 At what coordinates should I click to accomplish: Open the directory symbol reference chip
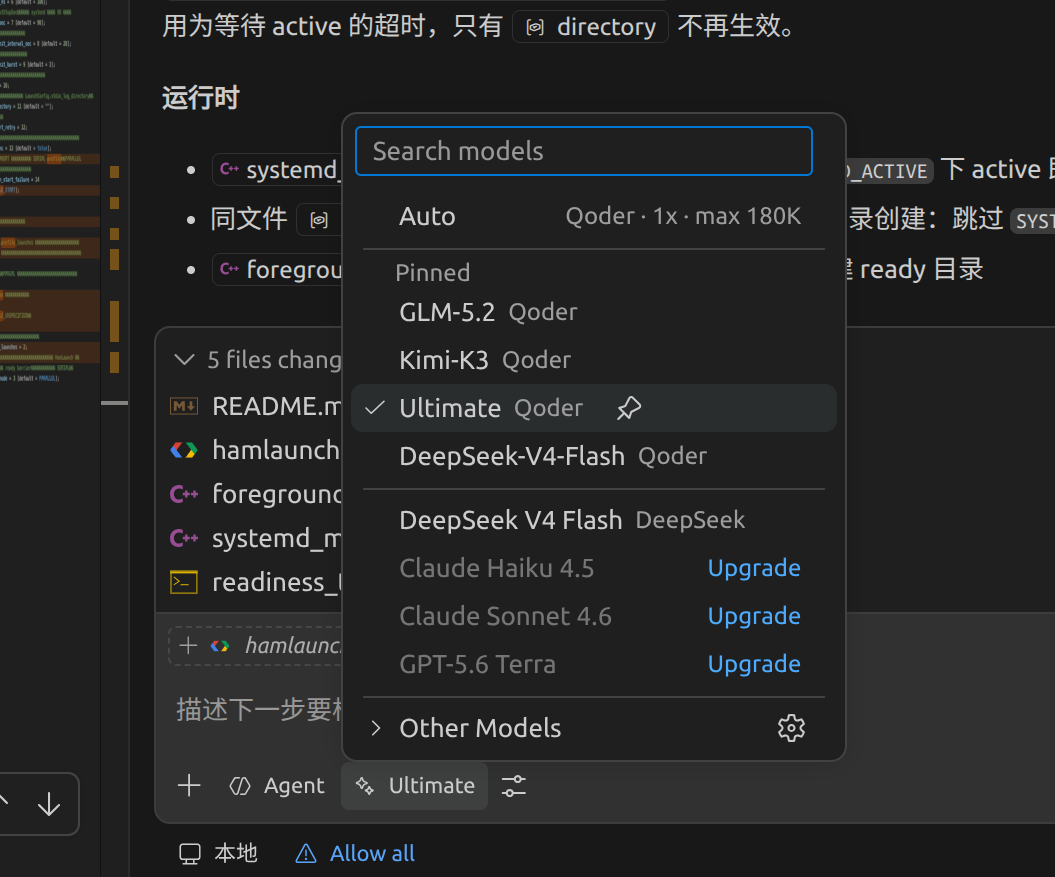tap(590, 27)
